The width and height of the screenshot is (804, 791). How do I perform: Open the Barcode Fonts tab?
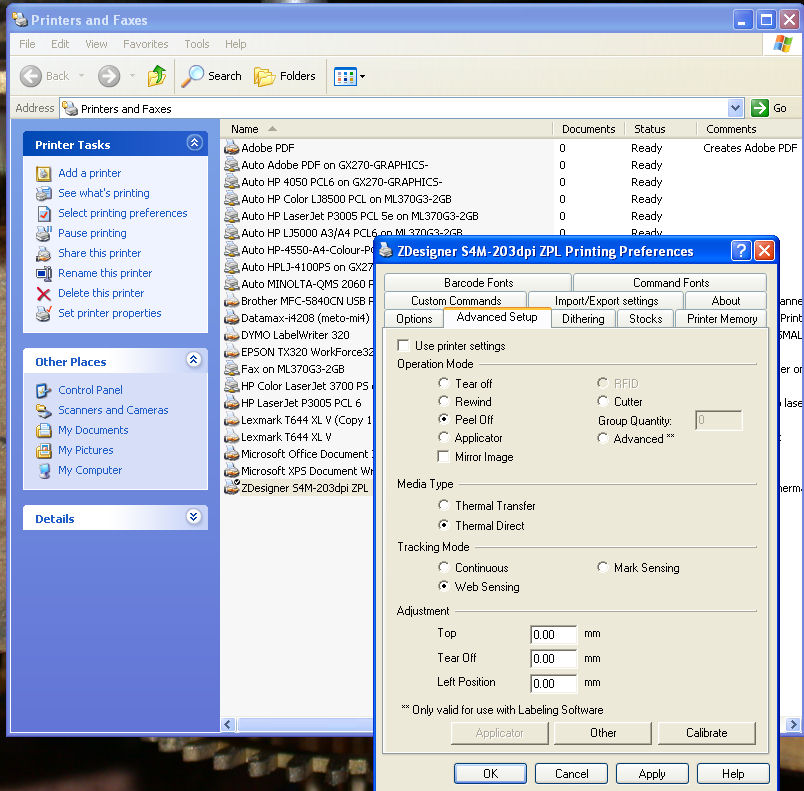point(478,282)
